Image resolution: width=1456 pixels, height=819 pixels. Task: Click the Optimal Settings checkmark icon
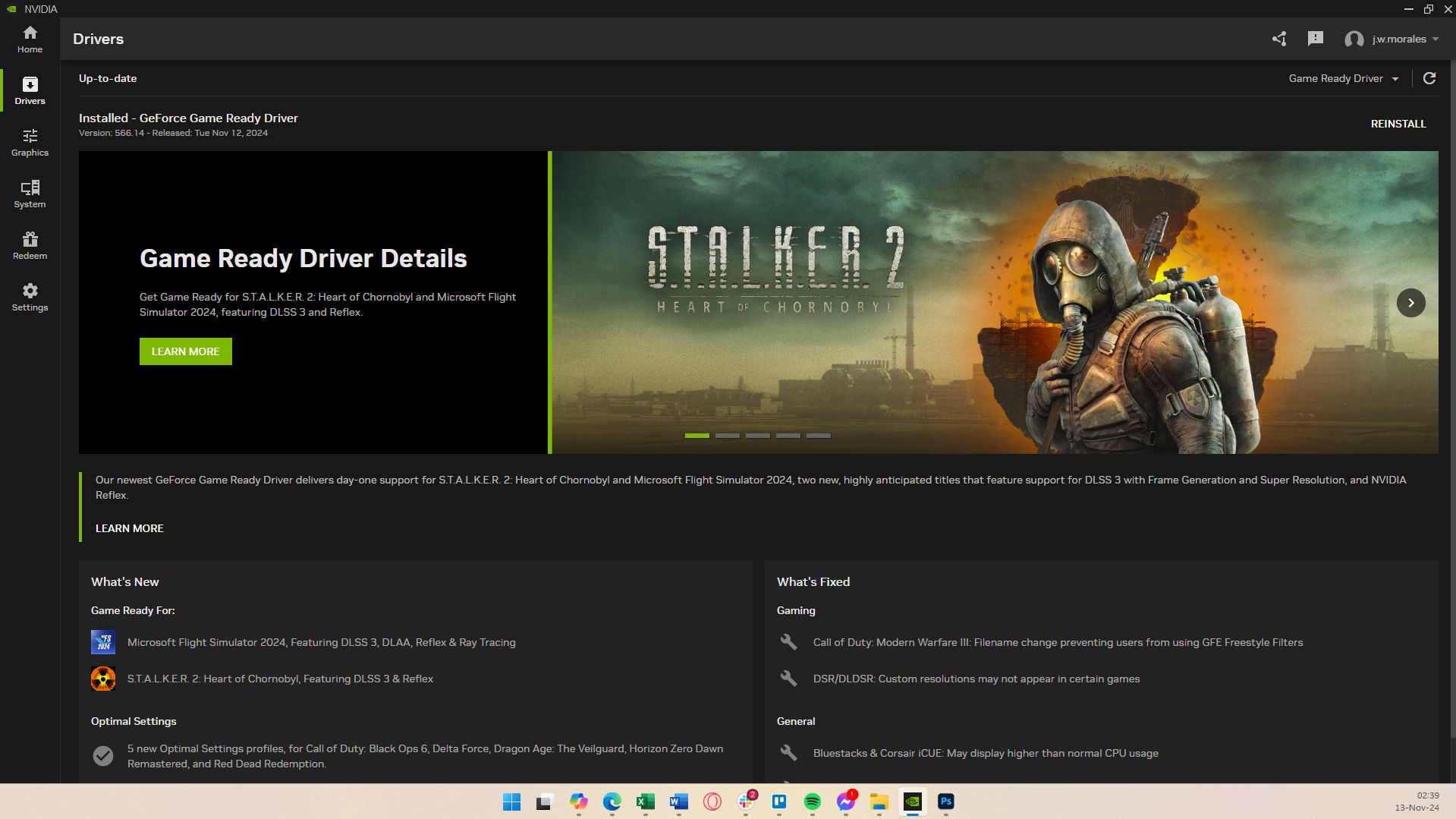tap(103, 756)
